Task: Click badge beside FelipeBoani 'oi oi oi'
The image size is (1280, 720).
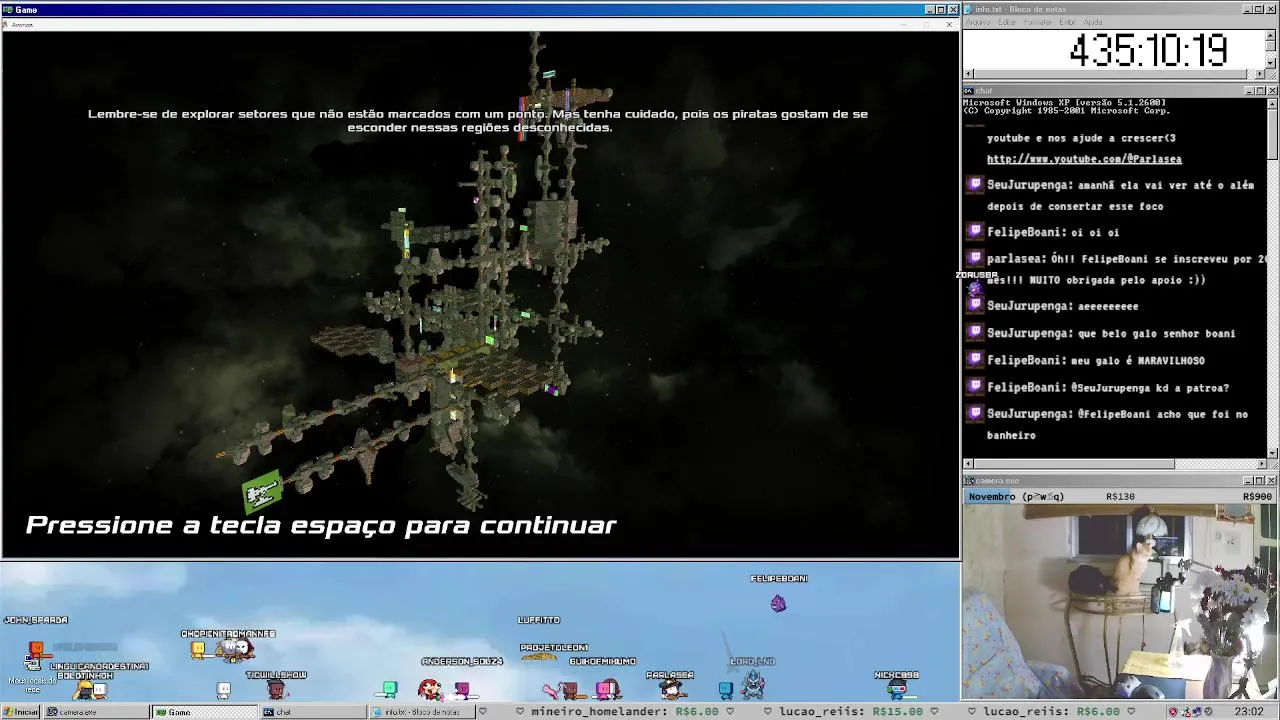Action: pos(975,232)
